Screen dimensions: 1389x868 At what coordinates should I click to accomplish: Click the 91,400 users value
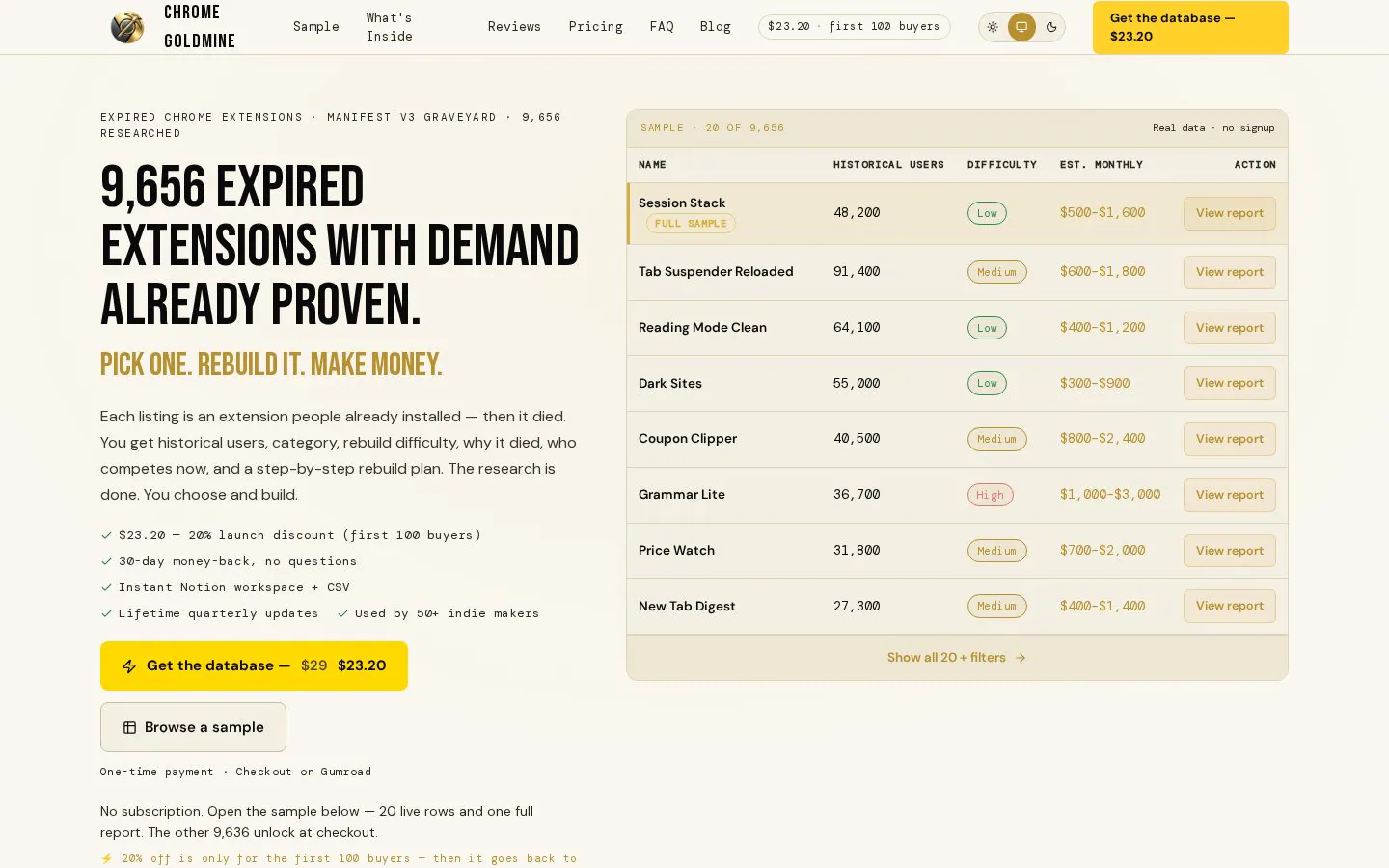click(x=857, y=272)
